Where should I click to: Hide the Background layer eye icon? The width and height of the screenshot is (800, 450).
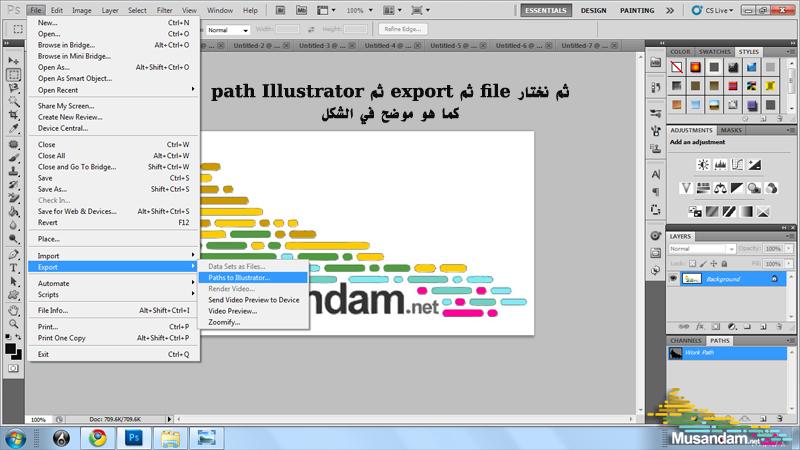click(673, 279)
